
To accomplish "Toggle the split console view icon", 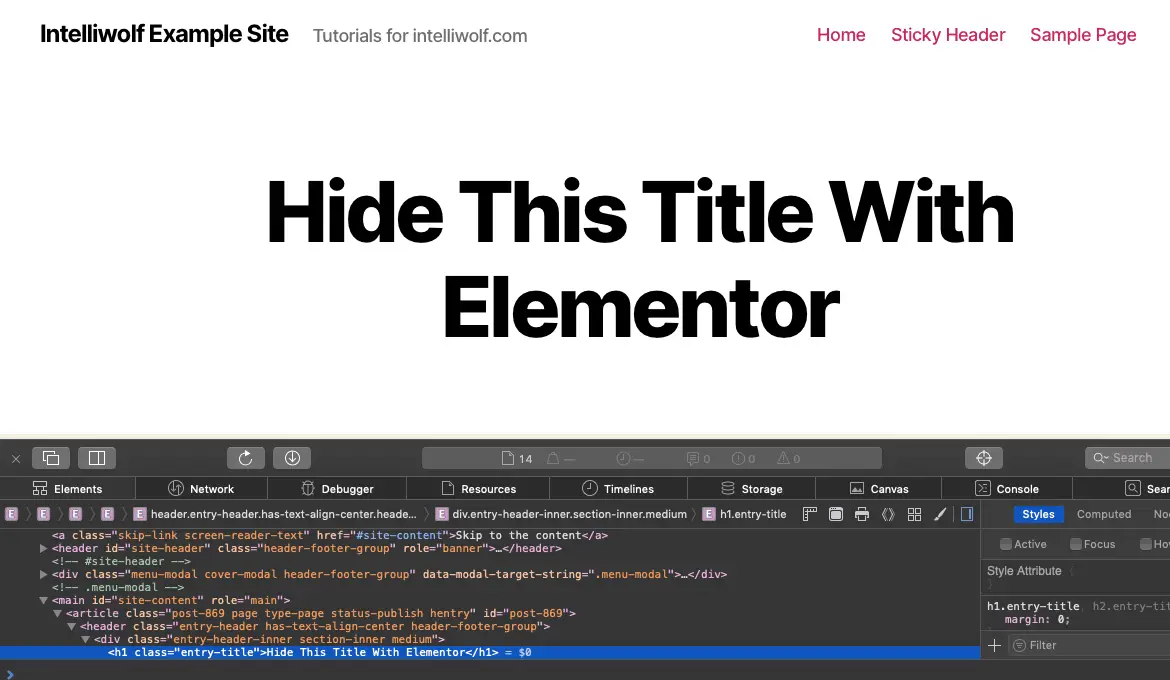I will [x=97, y=457].
